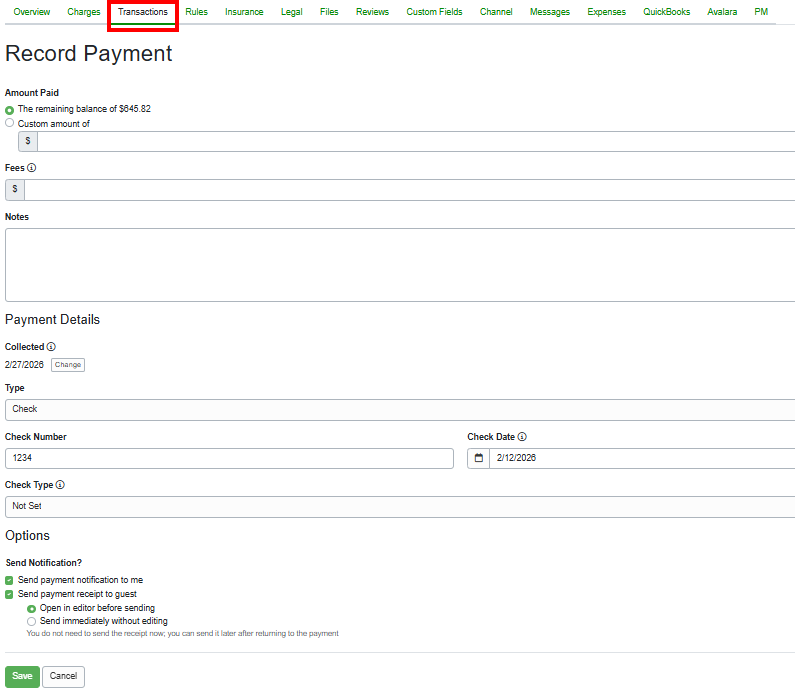Viewport: 795px width, 699px height.
Task: Toggle Send payment receipt to guest
Action: [9, 595]
